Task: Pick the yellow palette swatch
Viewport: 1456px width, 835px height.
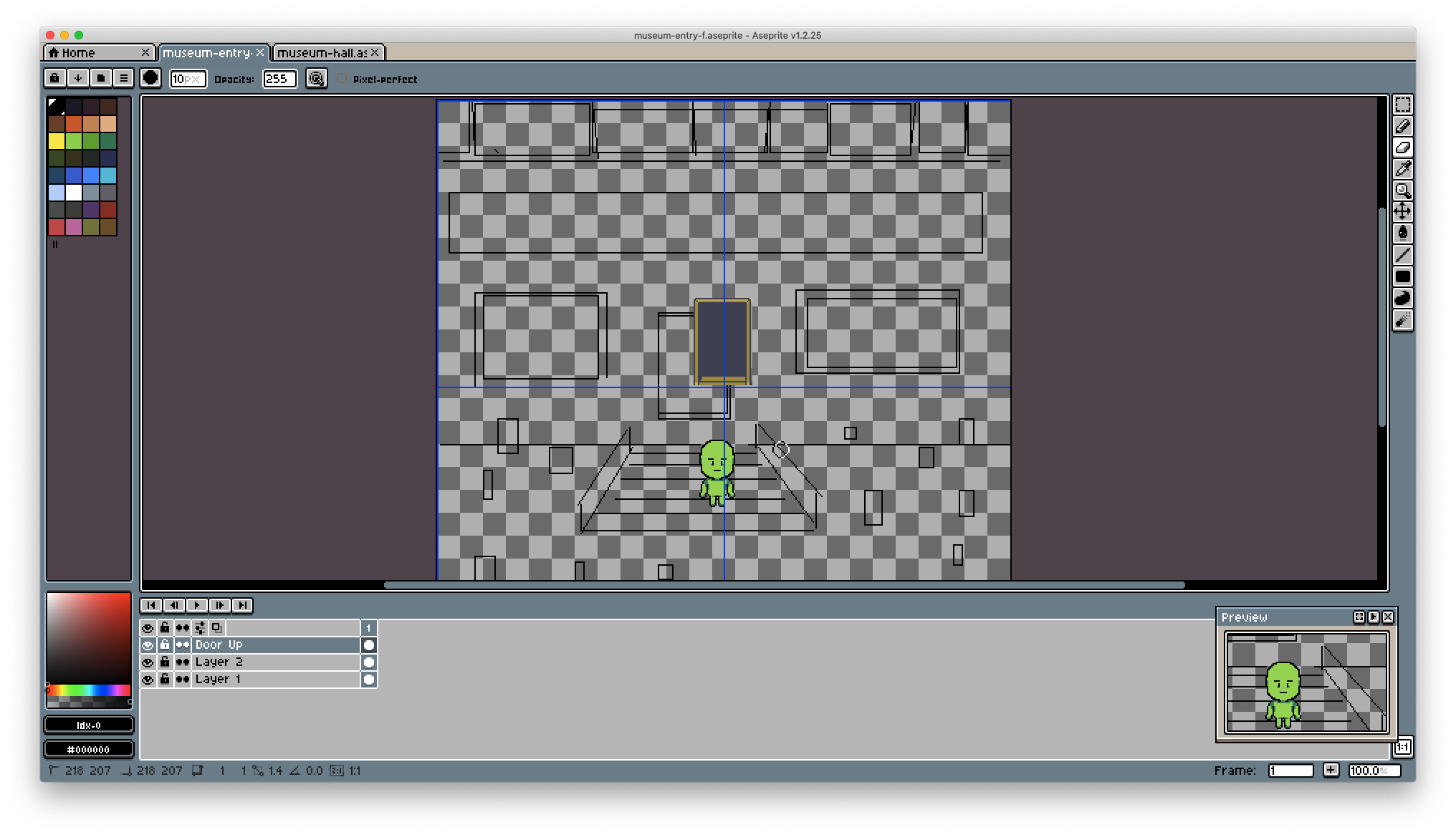Action: coord(57,141)
